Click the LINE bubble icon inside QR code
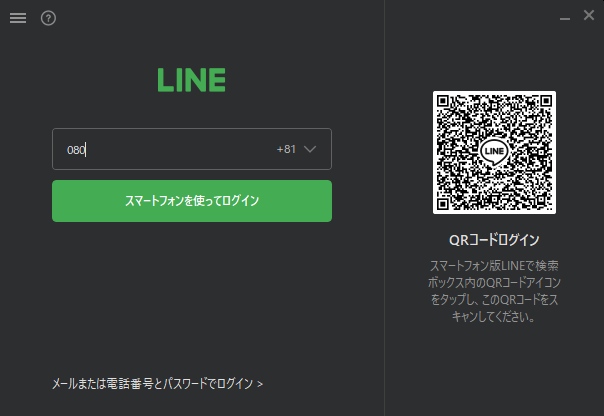 [494, 152]
